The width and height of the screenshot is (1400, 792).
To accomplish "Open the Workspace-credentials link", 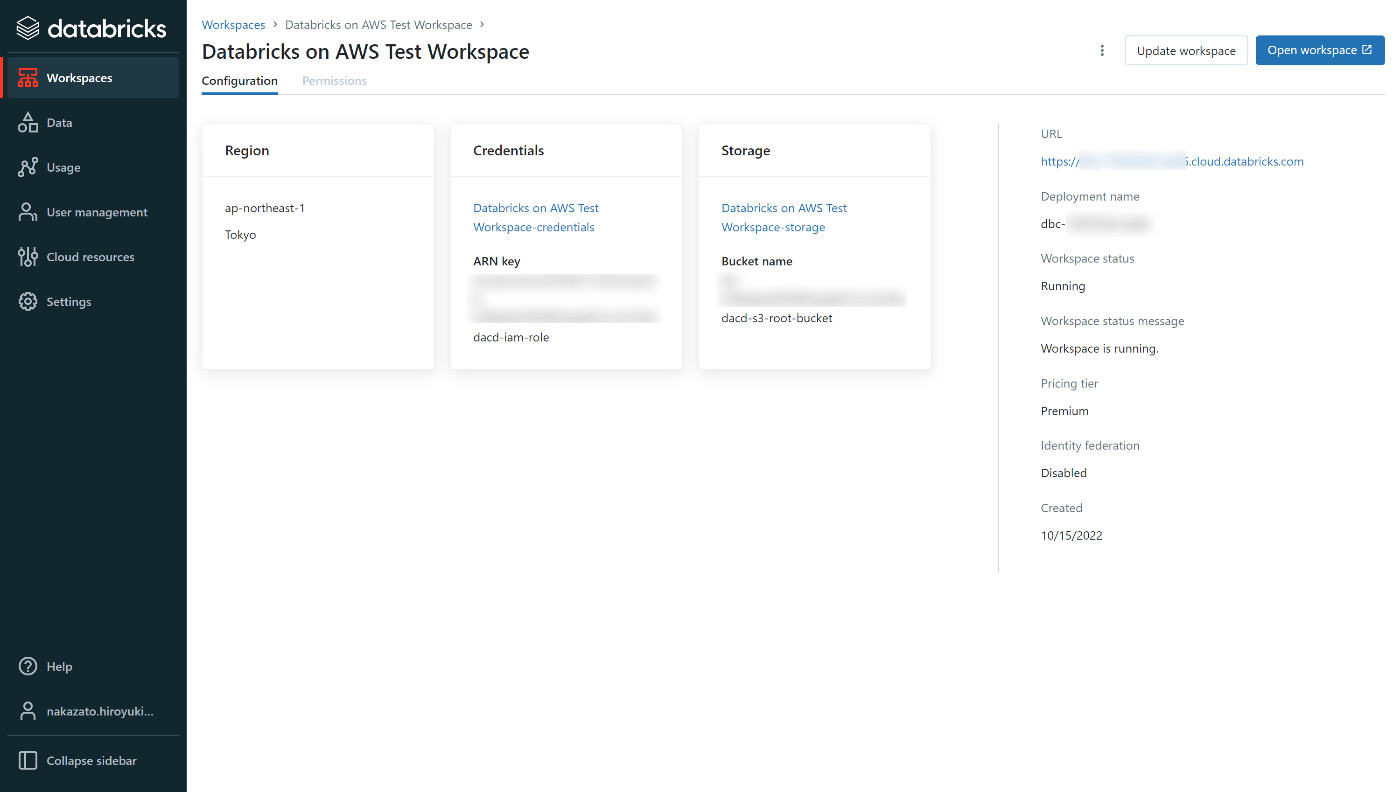I will 536,218.
